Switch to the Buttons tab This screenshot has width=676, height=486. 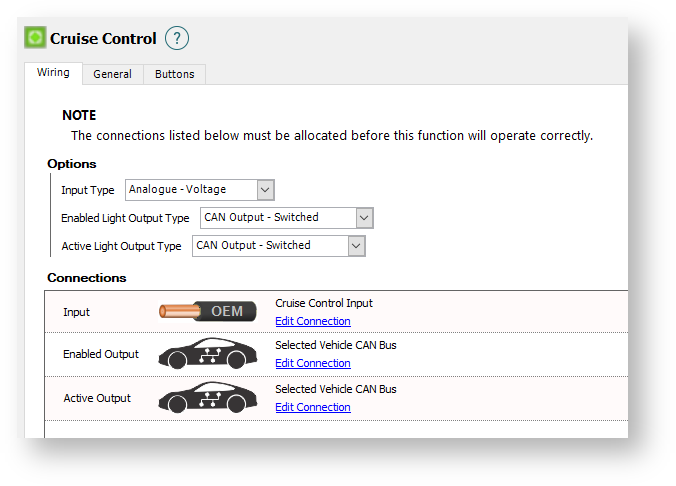coord(175,74)
